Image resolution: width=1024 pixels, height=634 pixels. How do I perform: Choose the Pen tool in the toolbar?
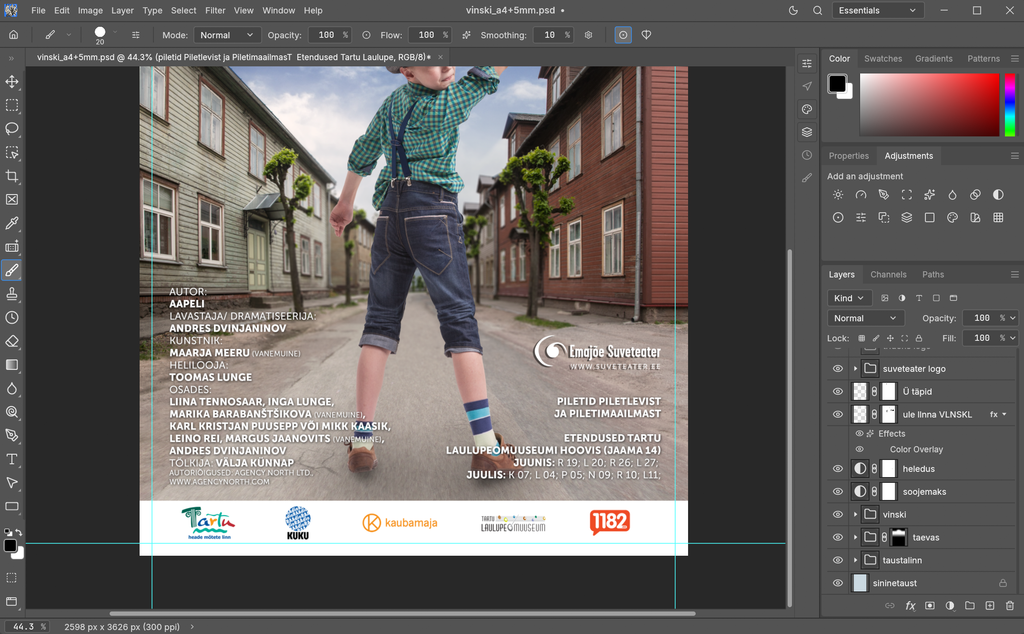coord(12,436)
